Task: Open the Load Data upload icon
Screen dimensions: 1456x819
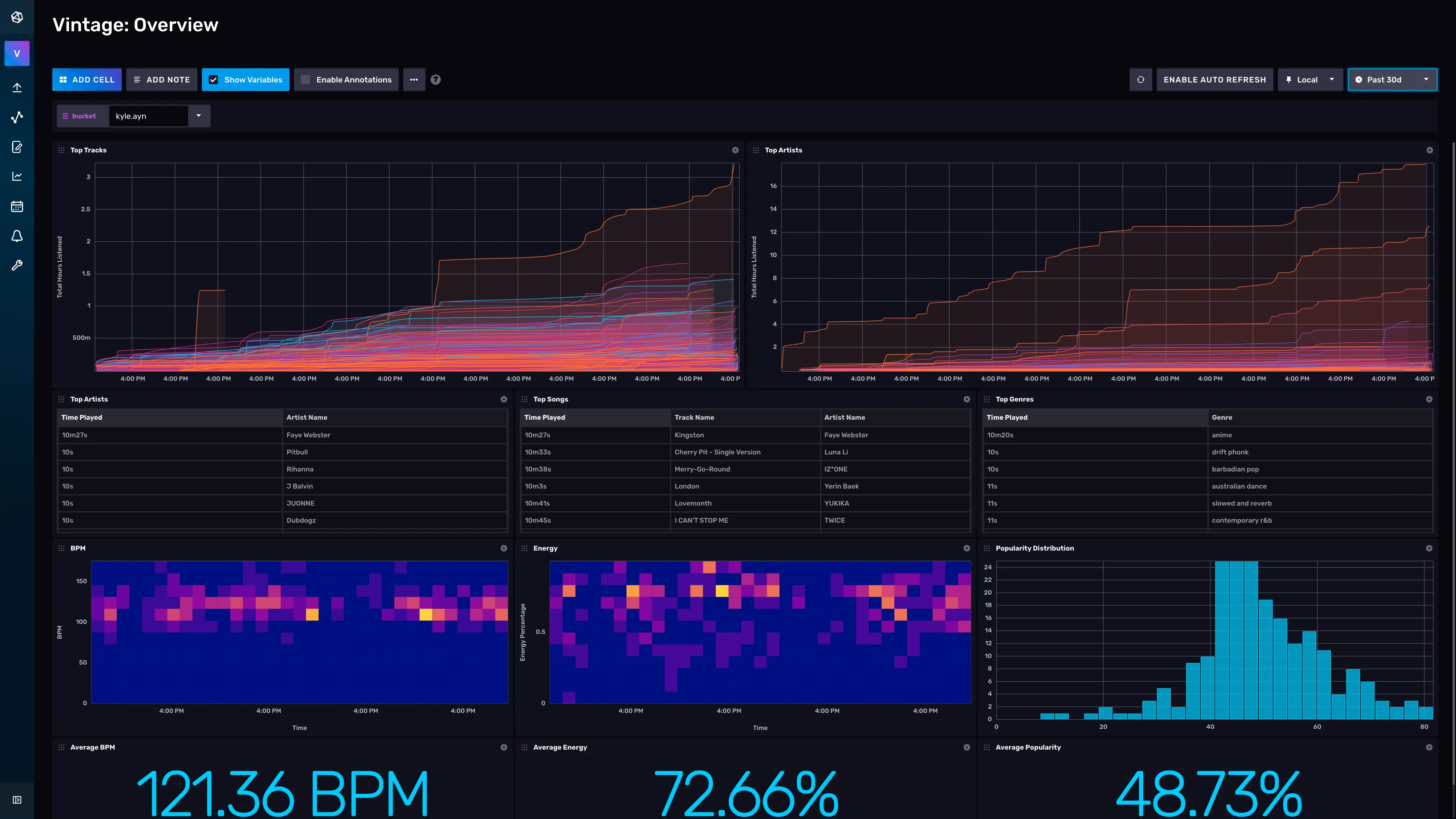Action: (x=17, y=88)
